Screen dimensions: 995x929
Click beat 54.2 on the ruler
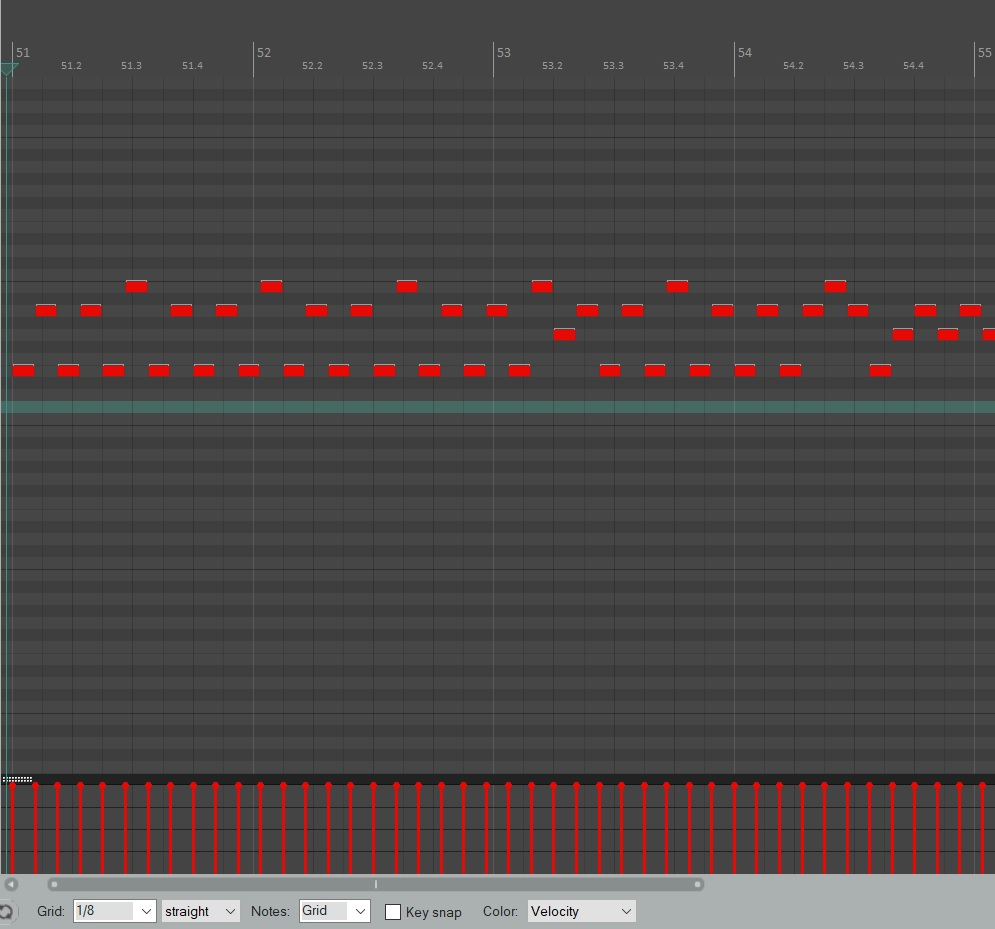click(793, 65)
